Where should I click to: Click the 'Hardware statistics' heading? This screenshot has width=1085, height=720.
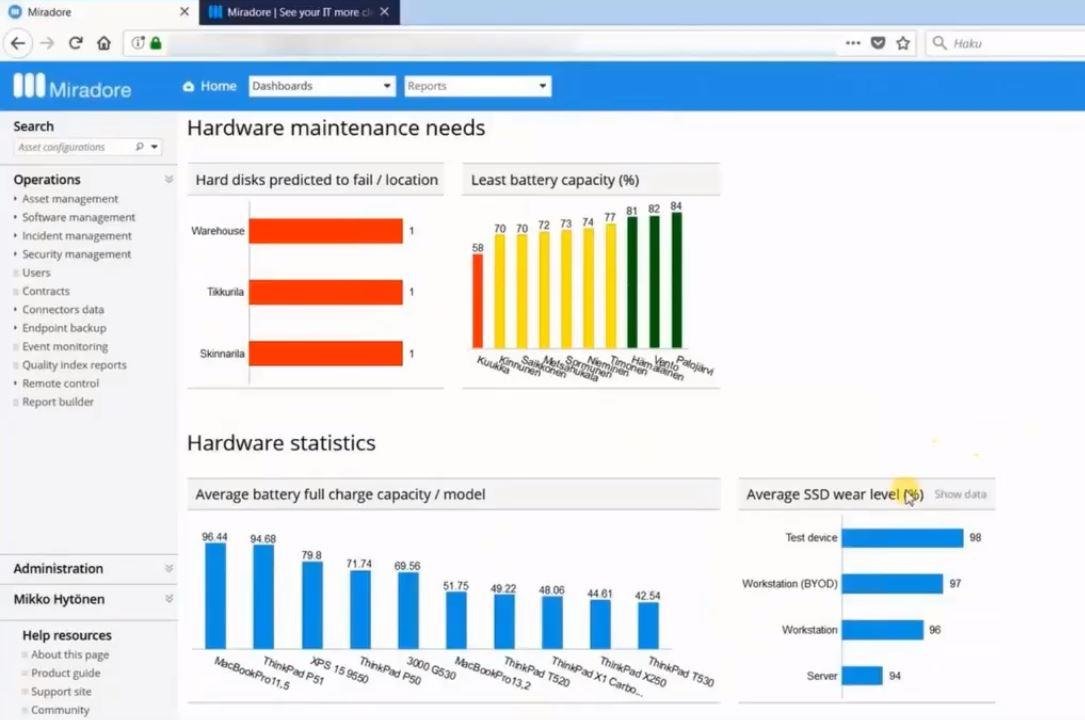pyautogui.click(x=281, y=443)
